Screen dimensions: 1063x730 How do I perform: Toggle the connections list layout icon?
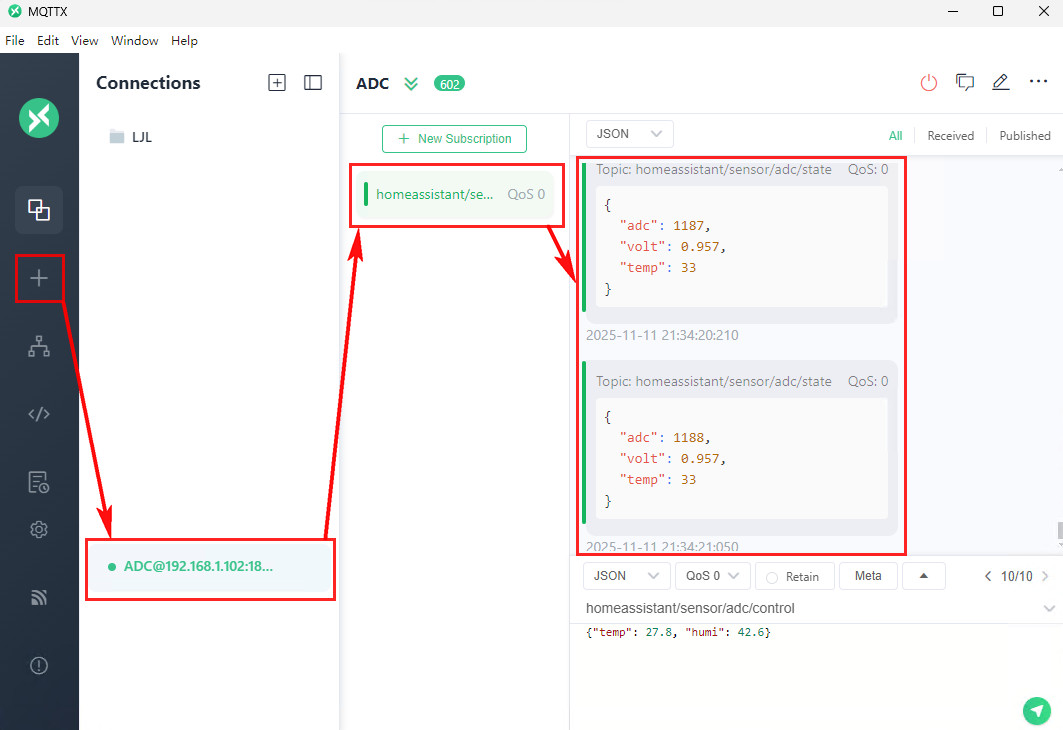pyautogui.click(x=313, y=83)
